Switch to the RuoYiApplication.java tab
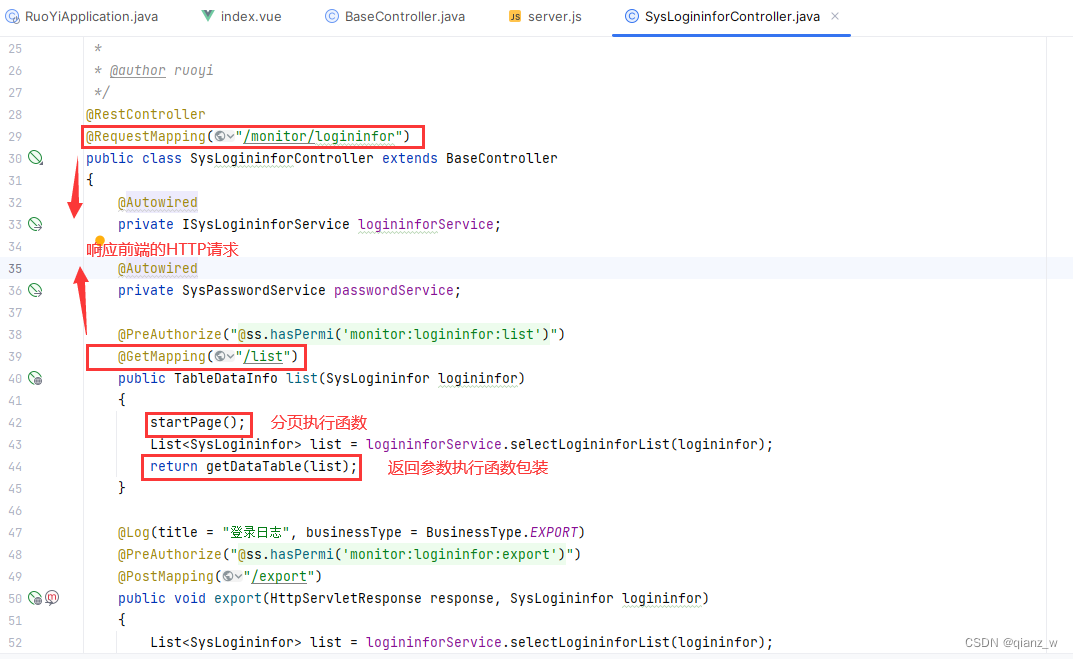 click(x=82, y=16)
